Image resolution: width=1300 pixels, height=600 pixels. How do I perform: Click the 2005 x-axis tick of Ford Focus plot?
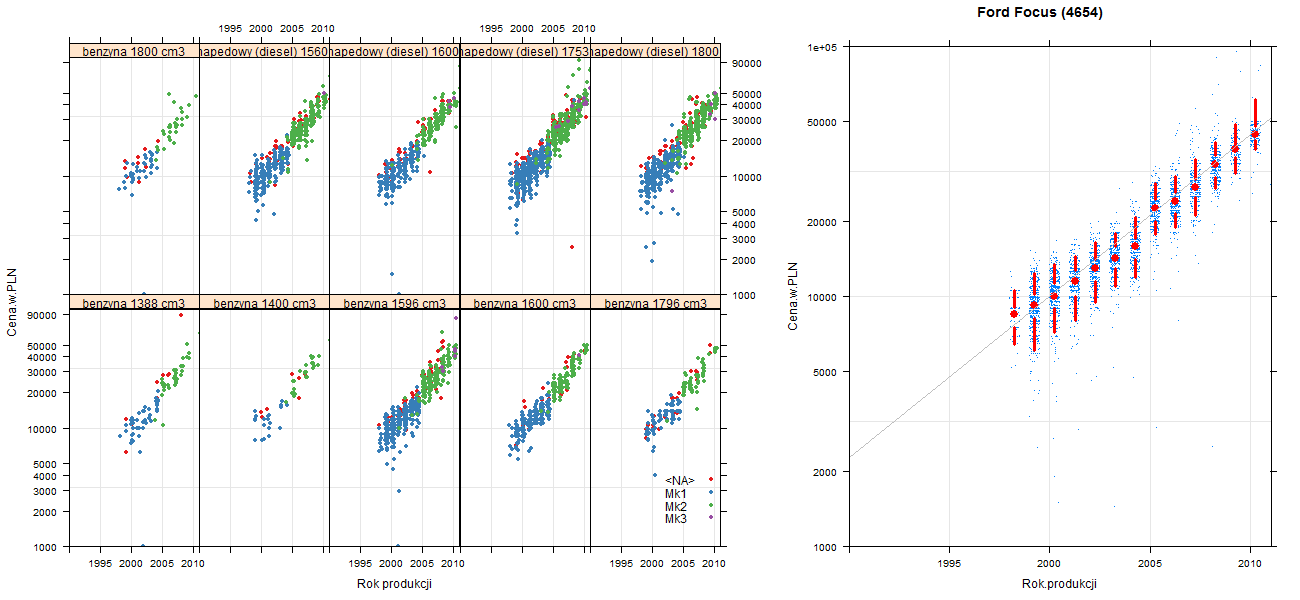pyautogui.click(x=1150, y=564)
